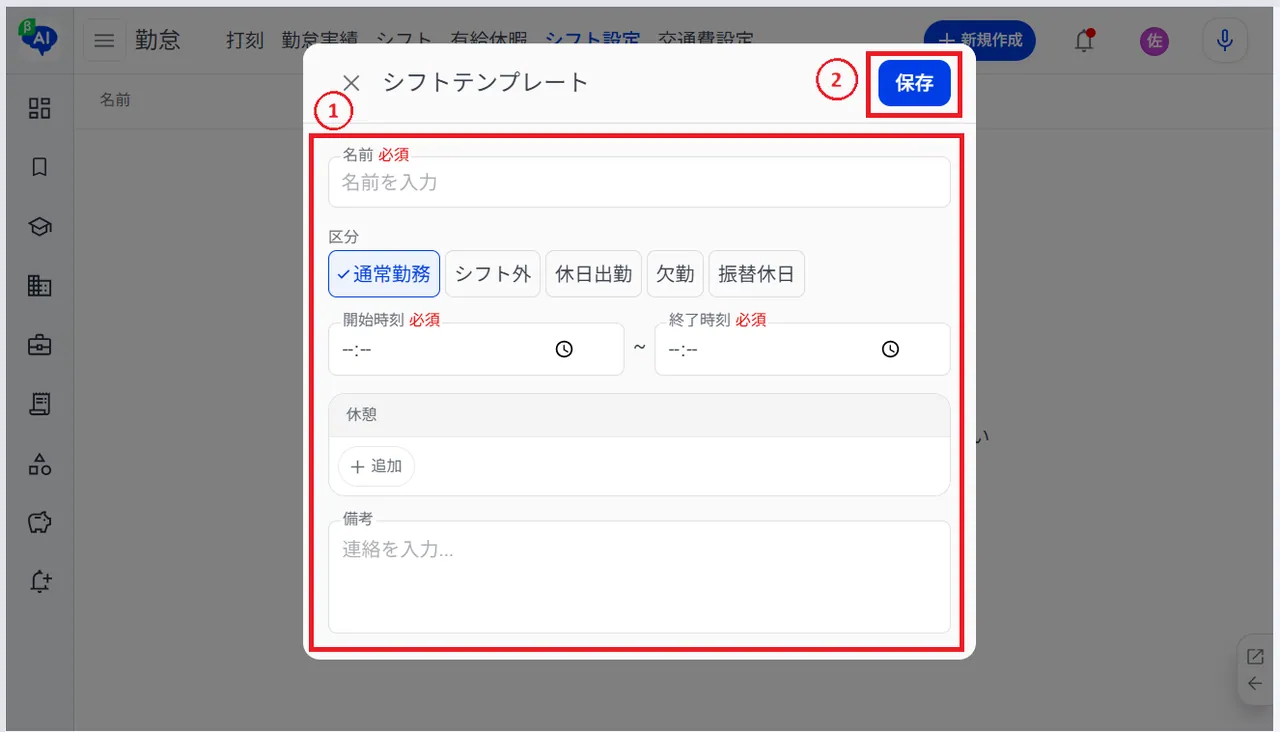Open the dashboard grid icon in sidebar
The image size is (1280, 732).
coord(40,108)
